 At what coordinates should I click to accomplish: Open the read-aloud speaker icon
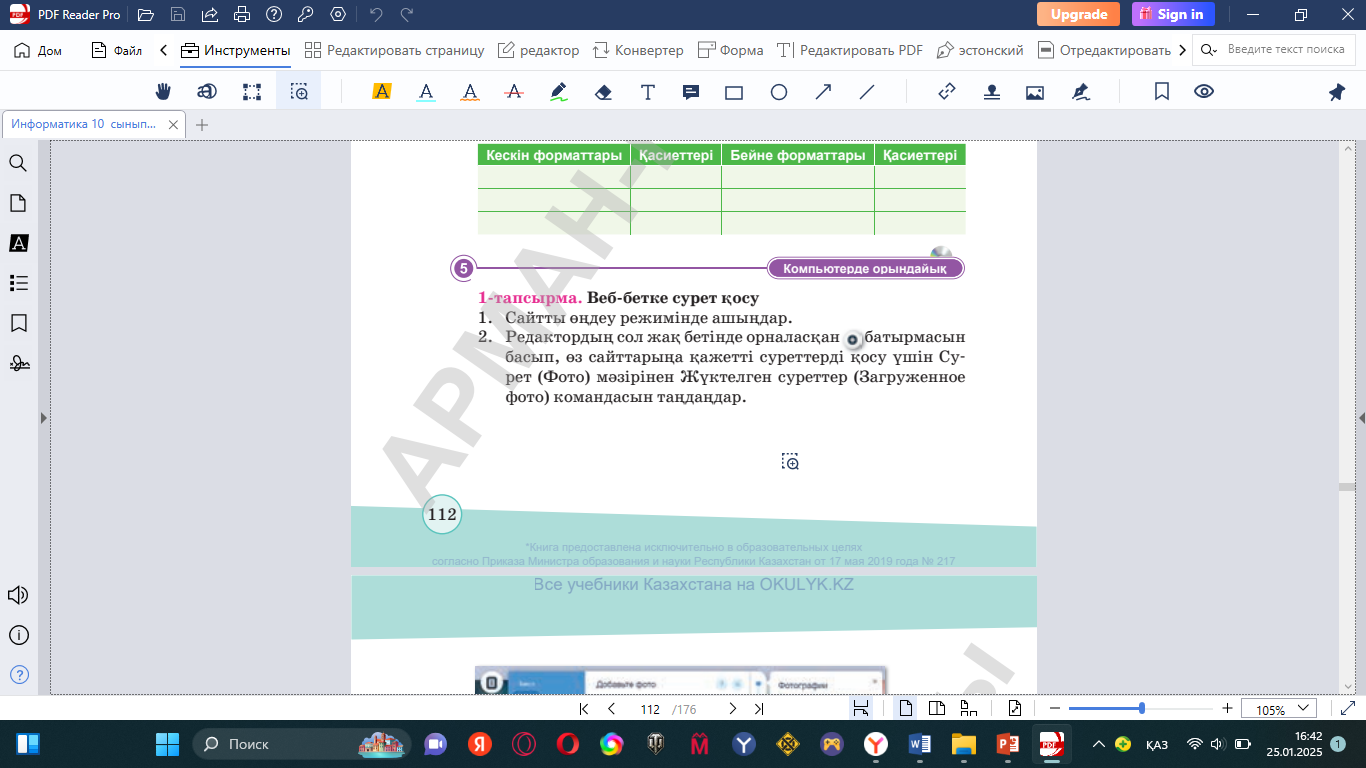18,595
